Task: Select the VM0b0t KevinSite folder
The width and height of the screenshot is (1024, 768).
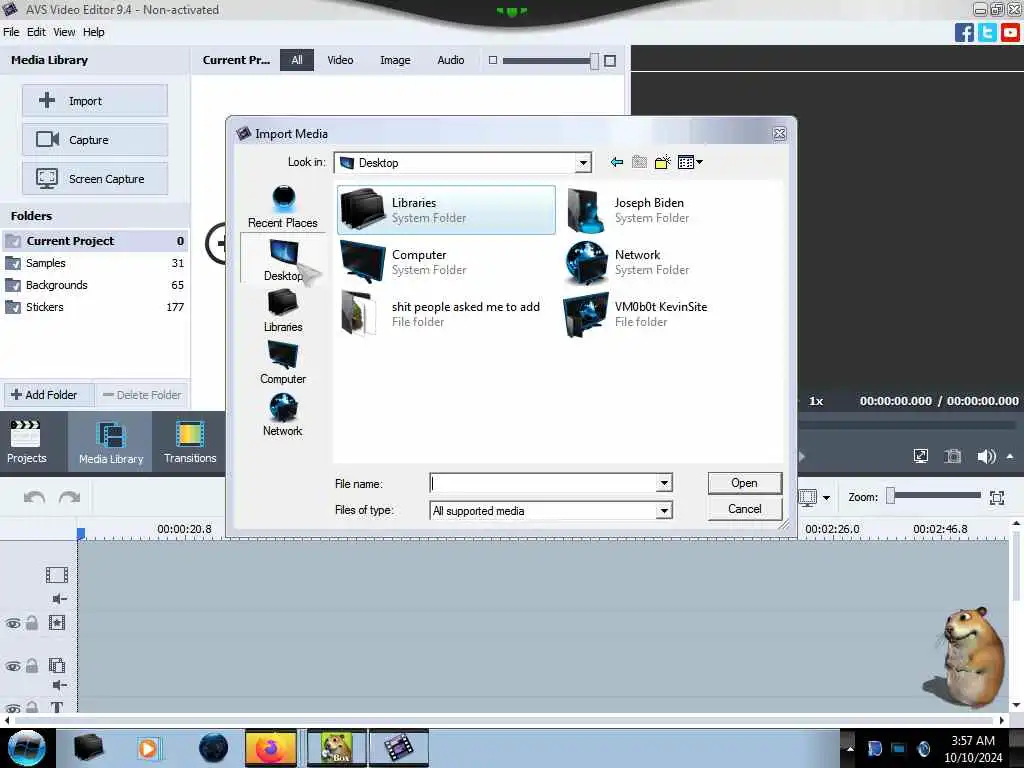Action: point(635,313)
